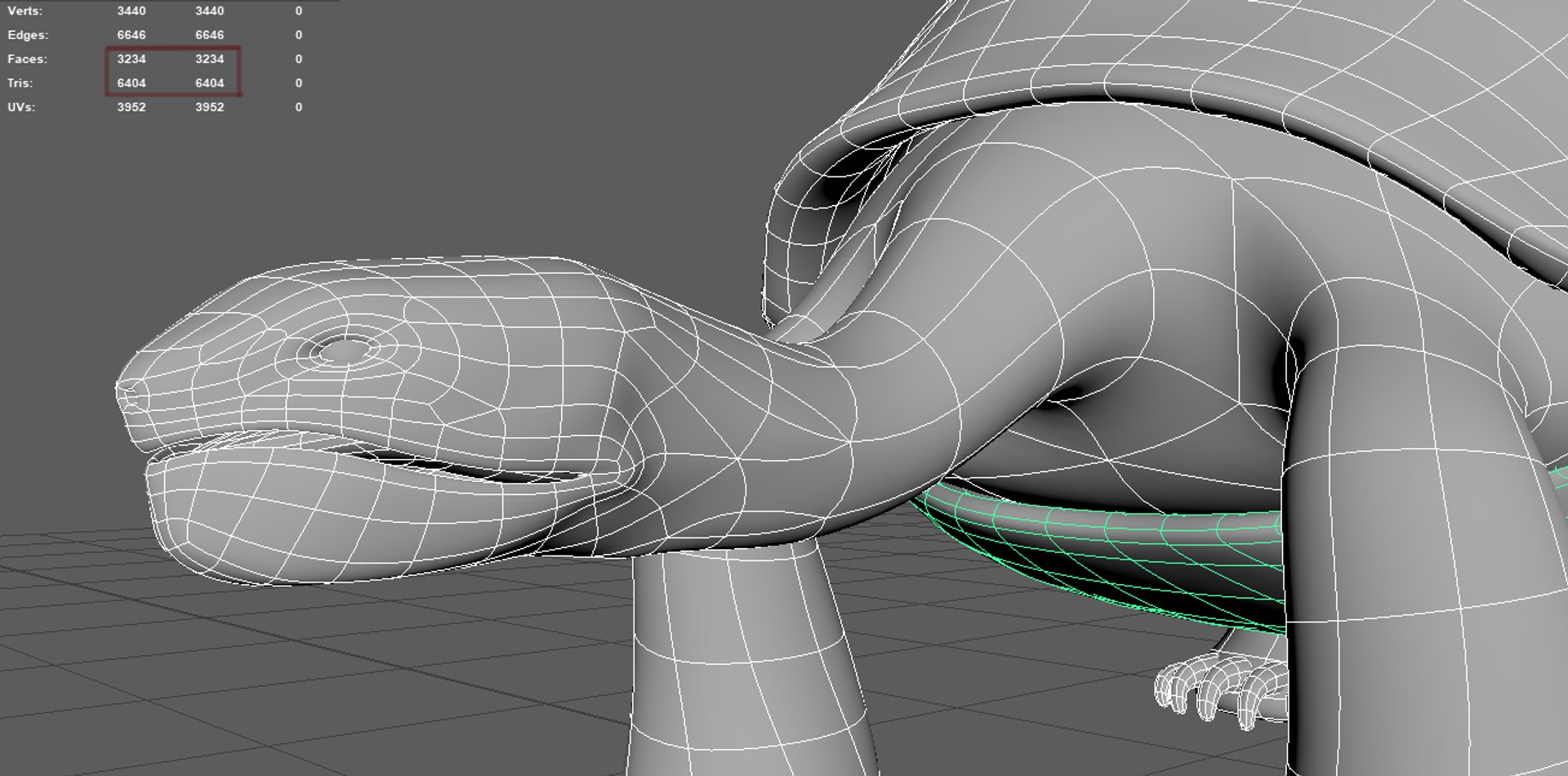Viewport: 1568px width, 776px height.
Task: Click the 0 value in the Verts row
Action: point(299,11)
